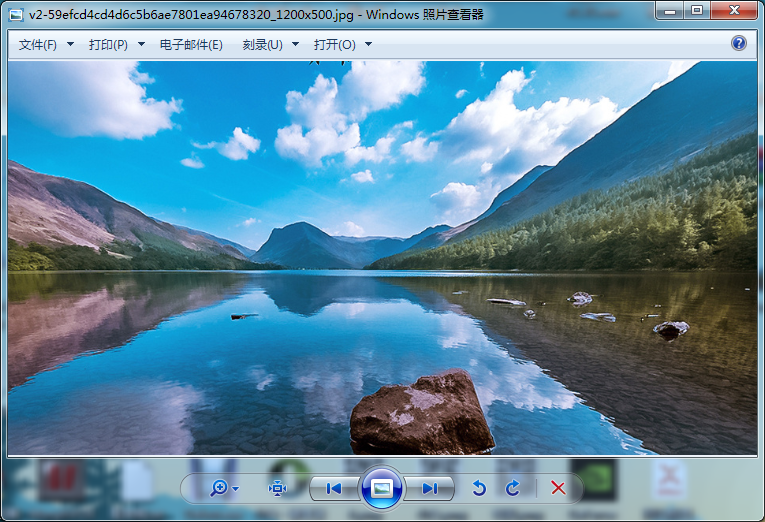
Task: Start the slideshow with center round button
Action: 381,488
